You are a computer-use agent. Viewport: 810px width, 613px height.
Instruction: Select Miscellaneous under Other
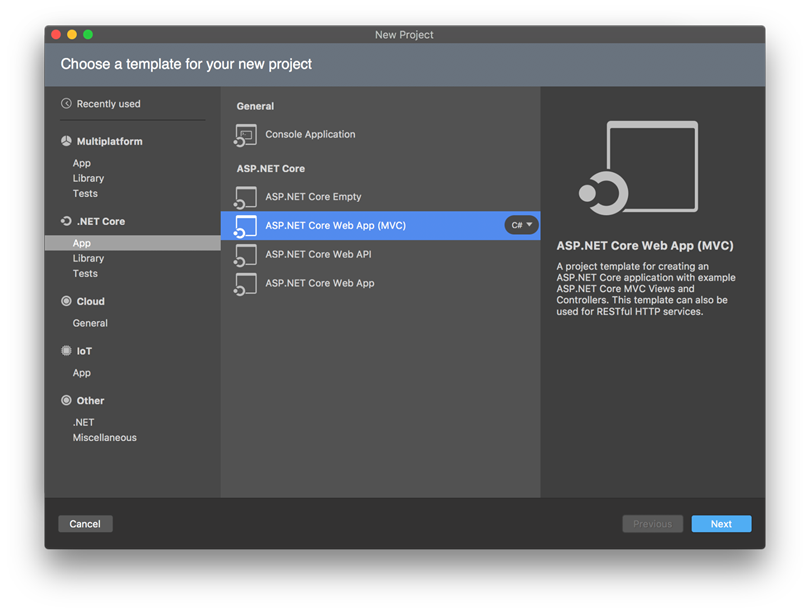pyautogui.click(x=105, y=437)
